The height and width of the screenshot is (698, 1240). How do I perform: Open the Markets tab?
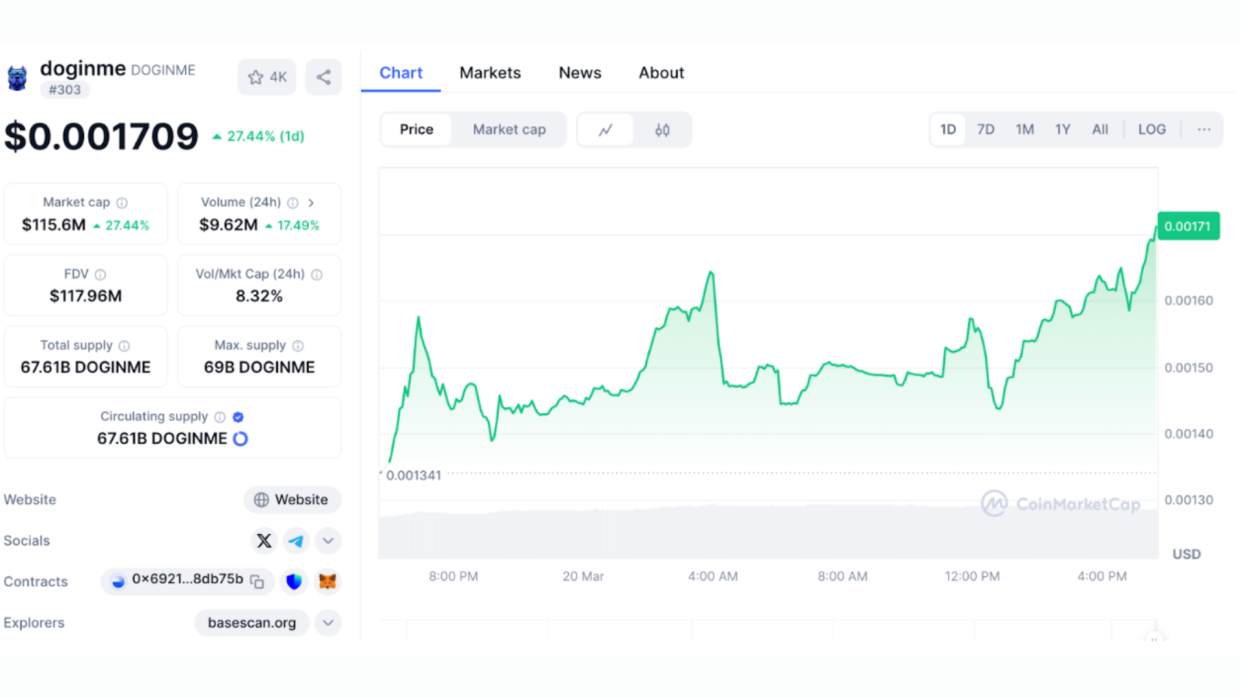click(x=490, y=73)
